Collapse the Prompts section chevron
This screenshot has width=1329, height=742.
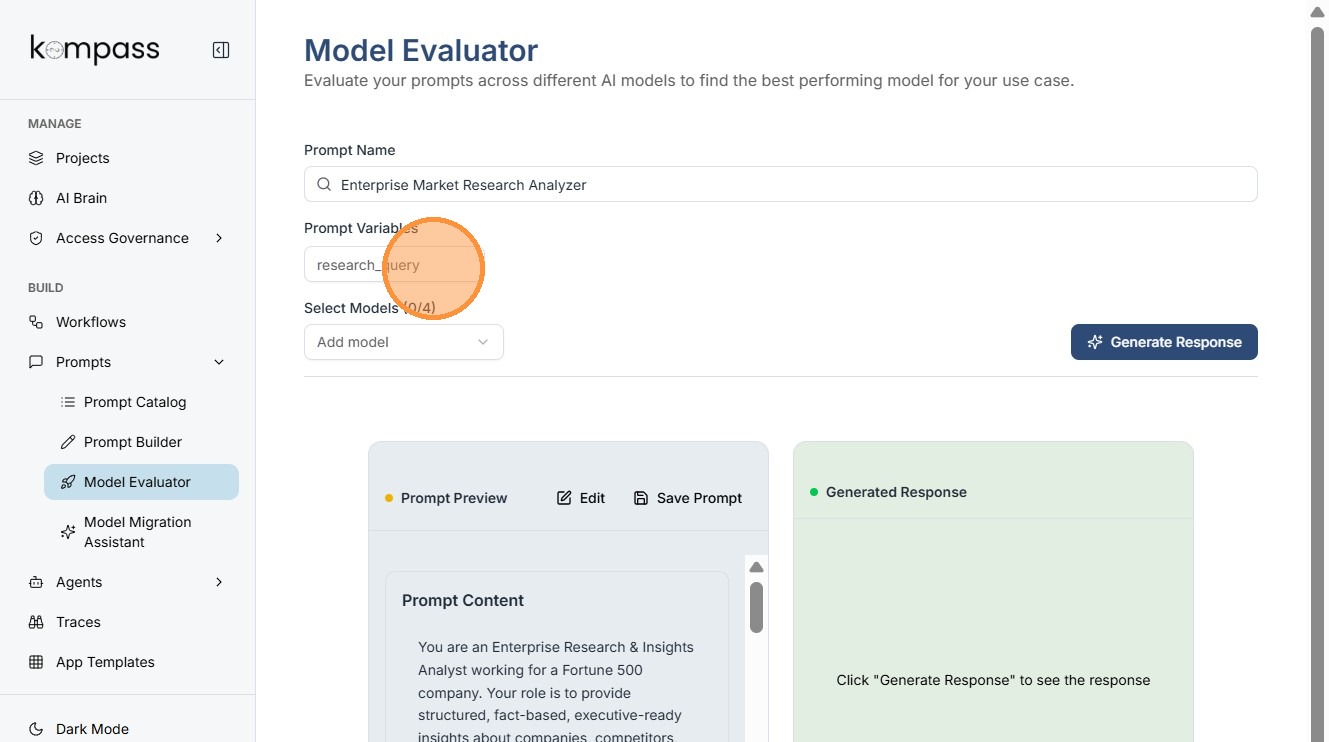pos(219,362)
